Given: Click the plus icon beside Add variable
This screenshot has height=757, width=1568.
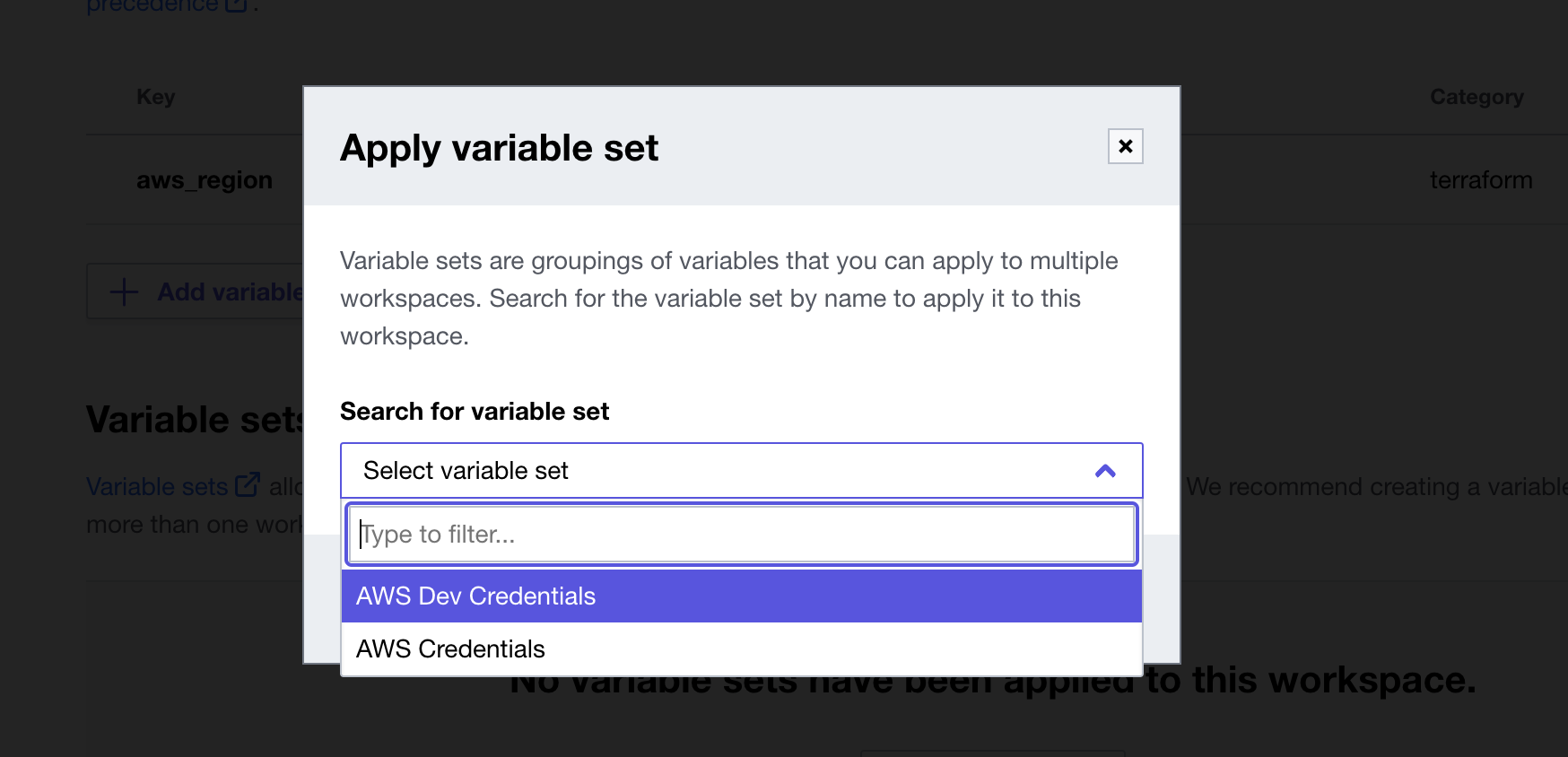Looking at the screenshot, I should [x=124, y=291].
